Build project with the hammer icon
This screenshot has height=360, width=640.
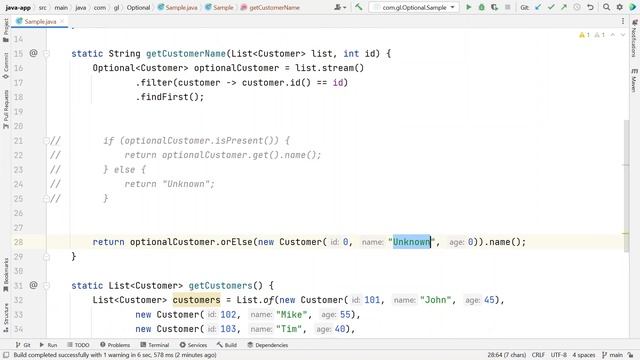click(359, 7)
